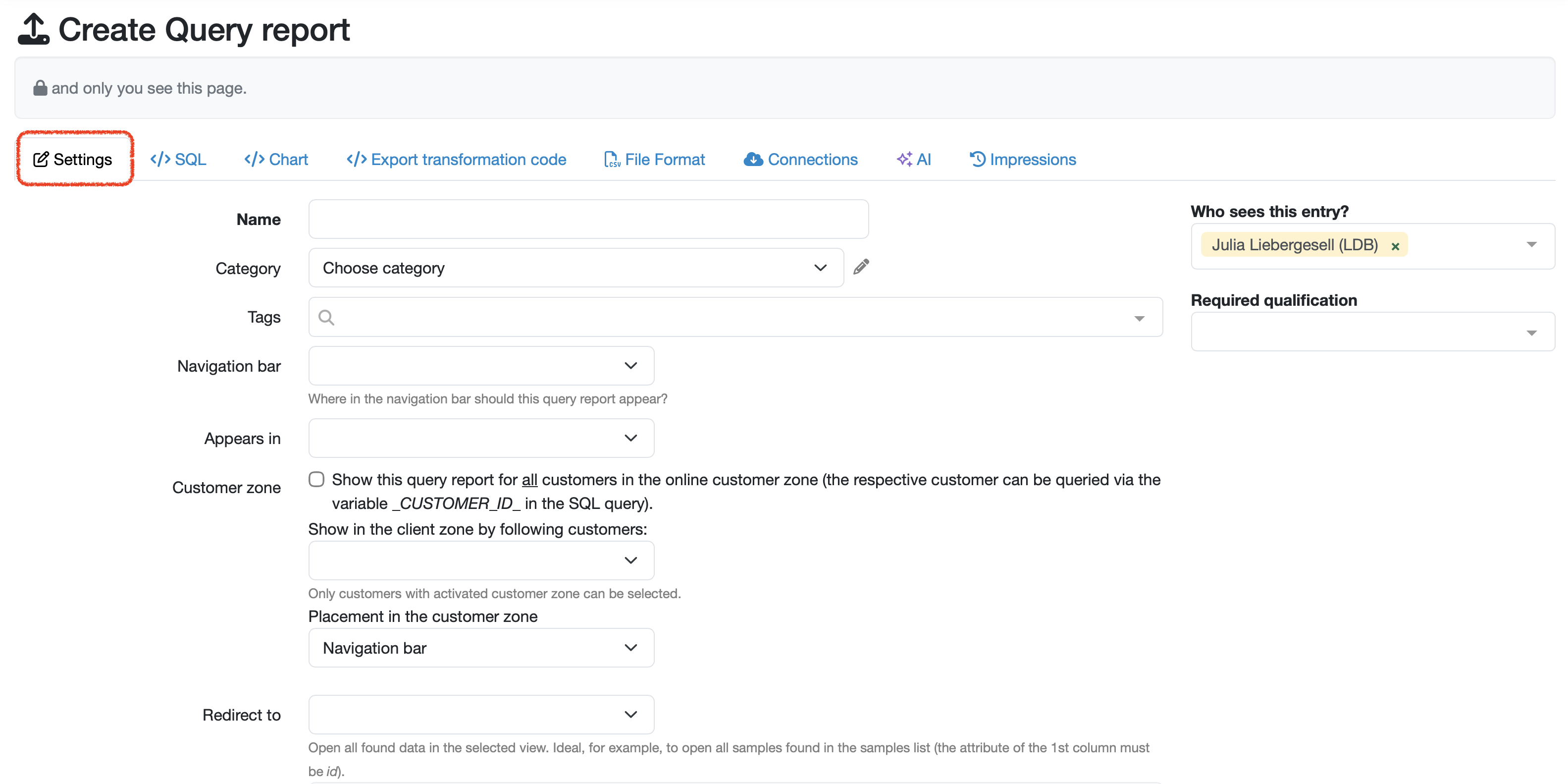Click the magnifier icon in Tags field
The height and width of the screenshot is (784, 1568).
click(326, 317)
